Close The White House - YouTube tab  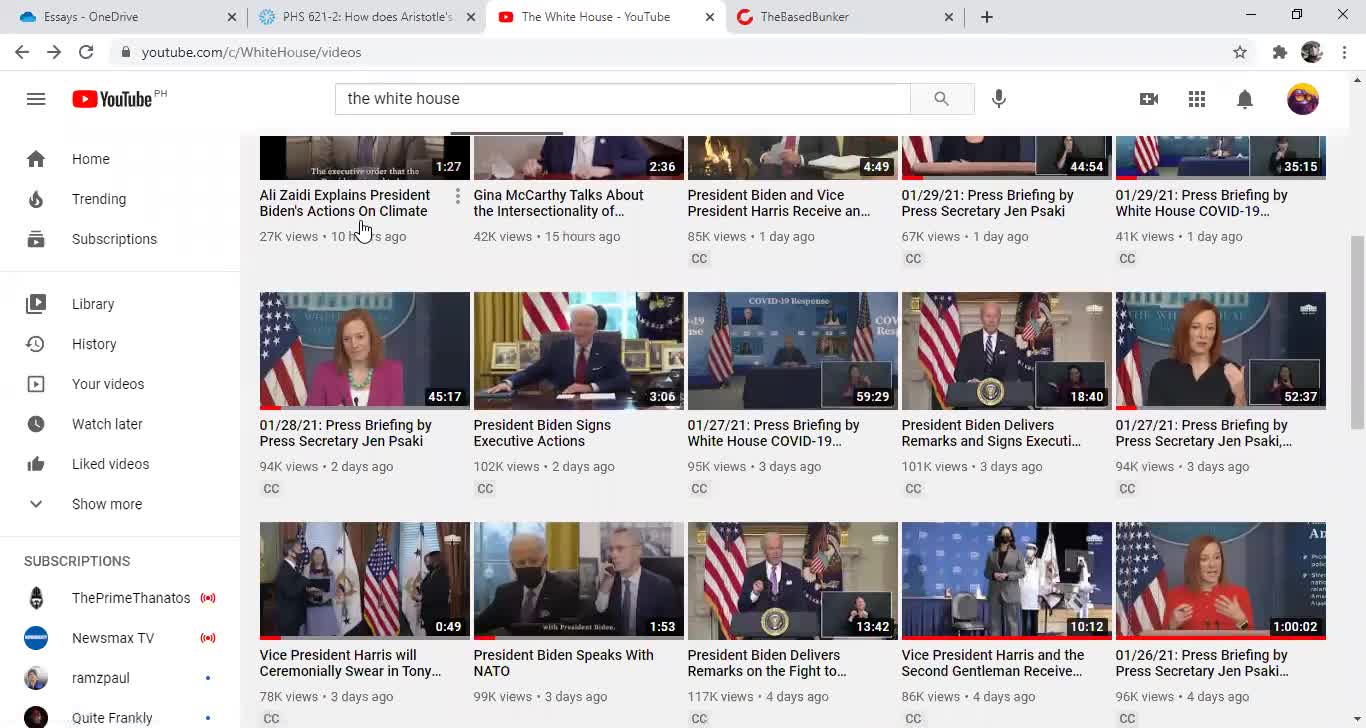[x=710, y=17]
